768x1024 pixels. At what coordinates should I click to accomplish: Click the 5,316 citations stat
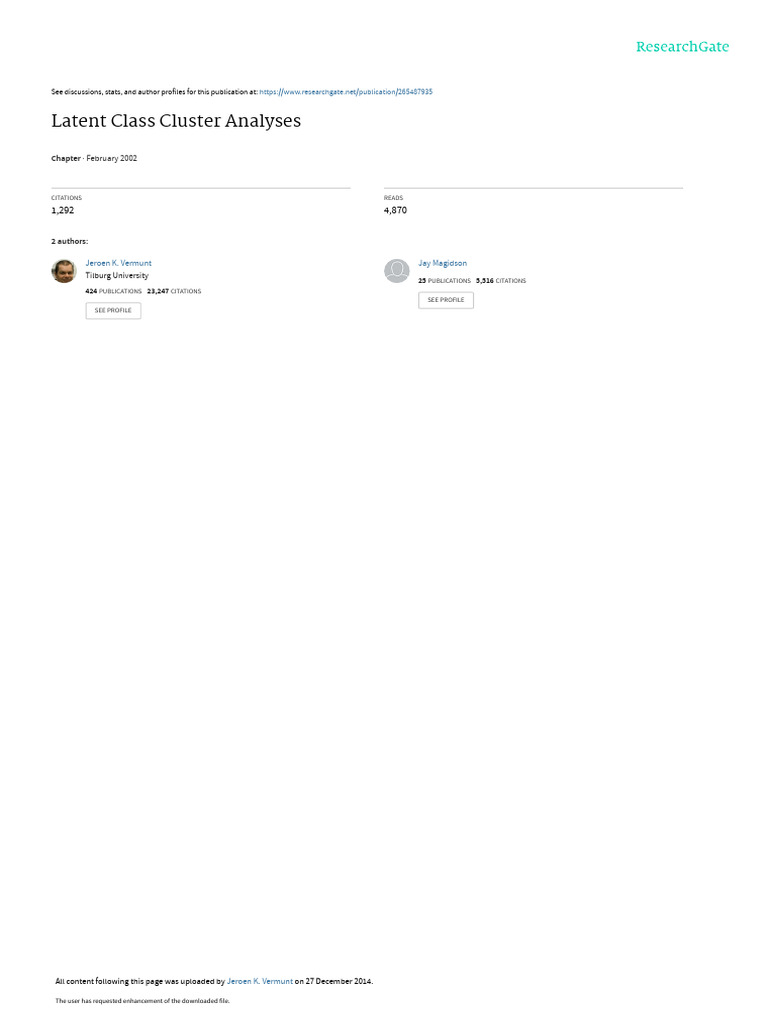(501, 281)
